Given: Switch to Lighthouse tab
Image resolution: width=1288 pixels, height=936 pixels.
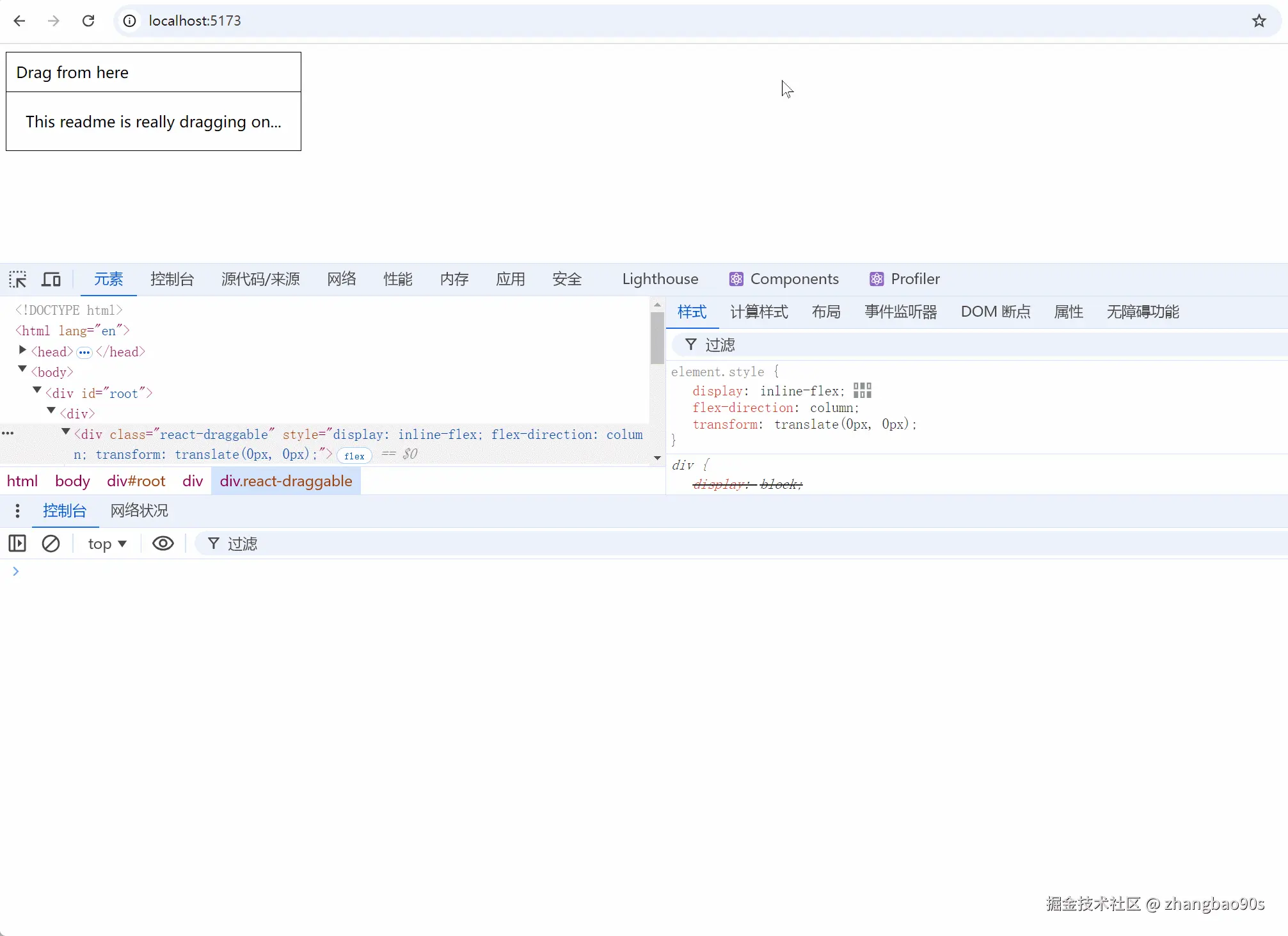Looking at the screenshot, I should point(660,279).
